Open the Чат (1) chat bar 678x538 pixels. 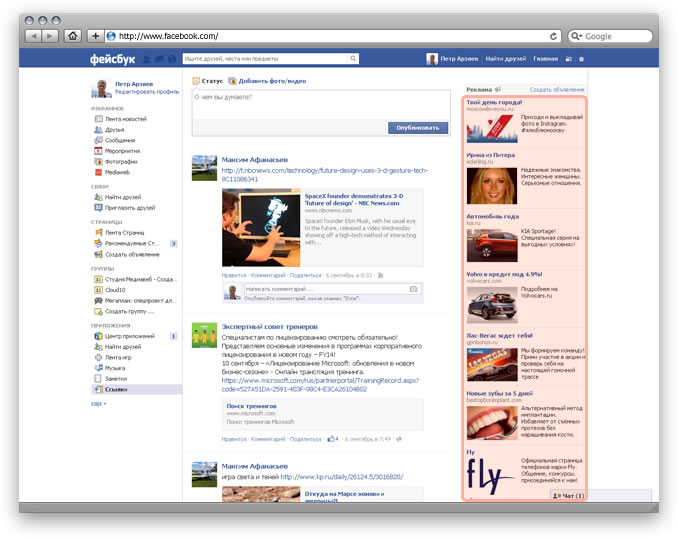tap(568, 496)
